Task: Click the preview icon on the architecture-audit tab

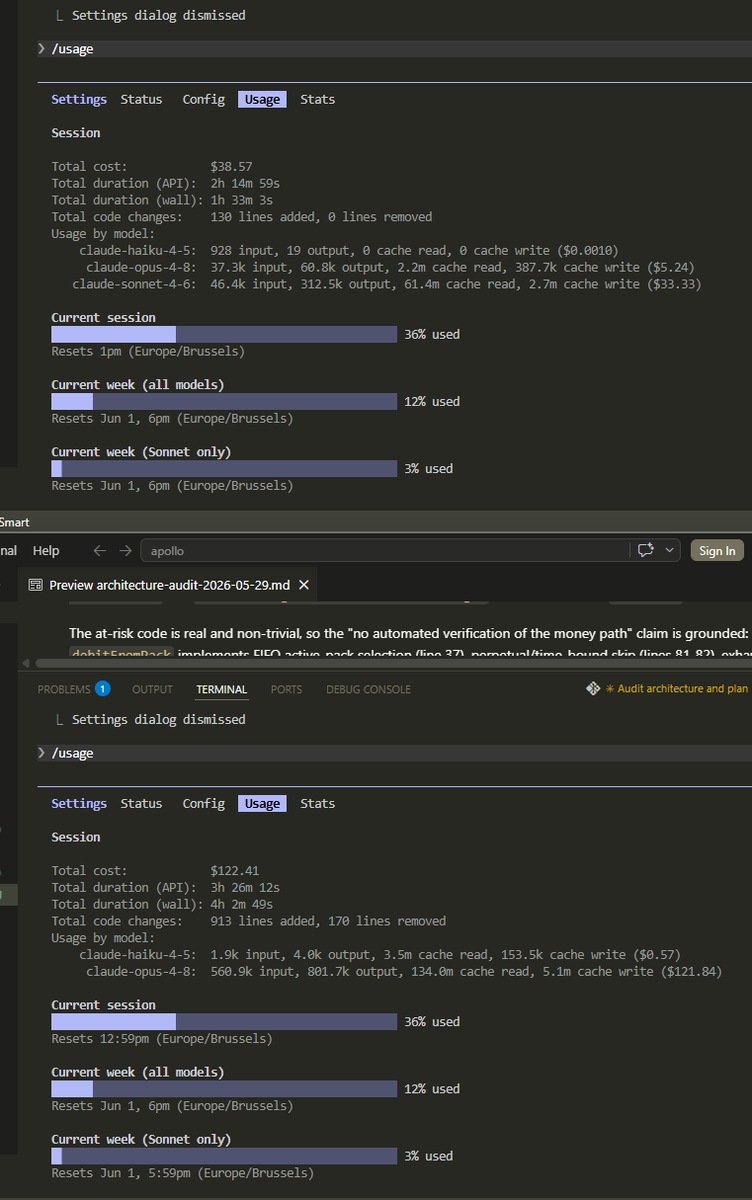Action: point(36,585)
